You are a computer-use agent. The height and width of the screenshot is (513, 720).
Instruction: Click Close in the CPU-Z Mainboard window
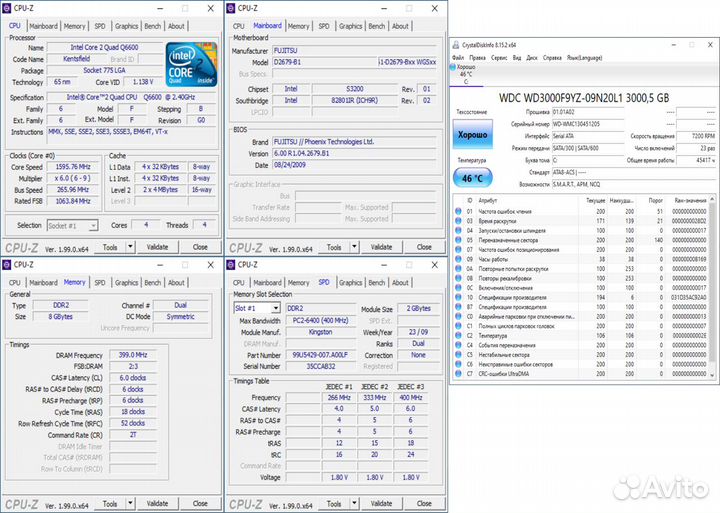424,247
